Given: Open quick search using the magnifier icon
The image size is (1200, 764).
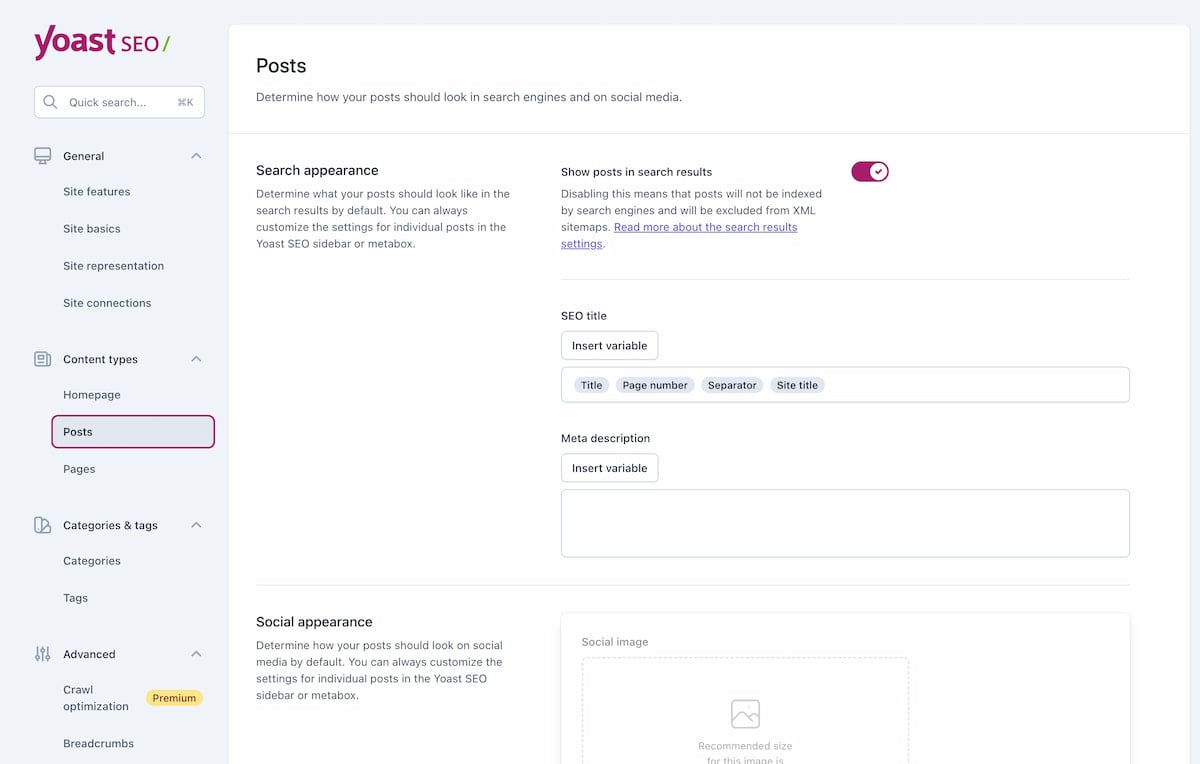Looking at the screenshot, I should click(49, 102).
